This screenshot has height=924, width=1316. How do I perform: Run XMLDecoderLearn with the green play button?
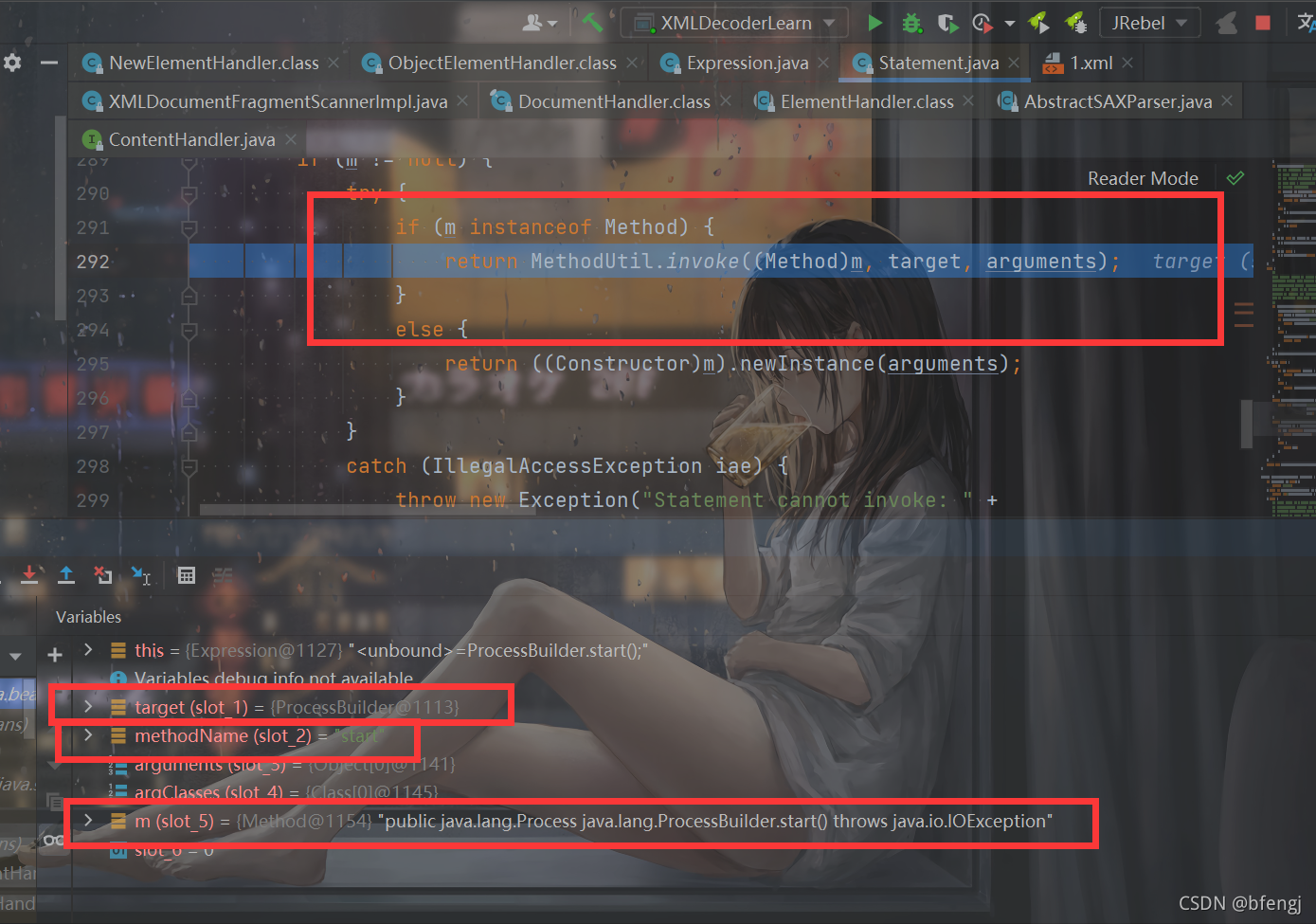click(875, 23)
